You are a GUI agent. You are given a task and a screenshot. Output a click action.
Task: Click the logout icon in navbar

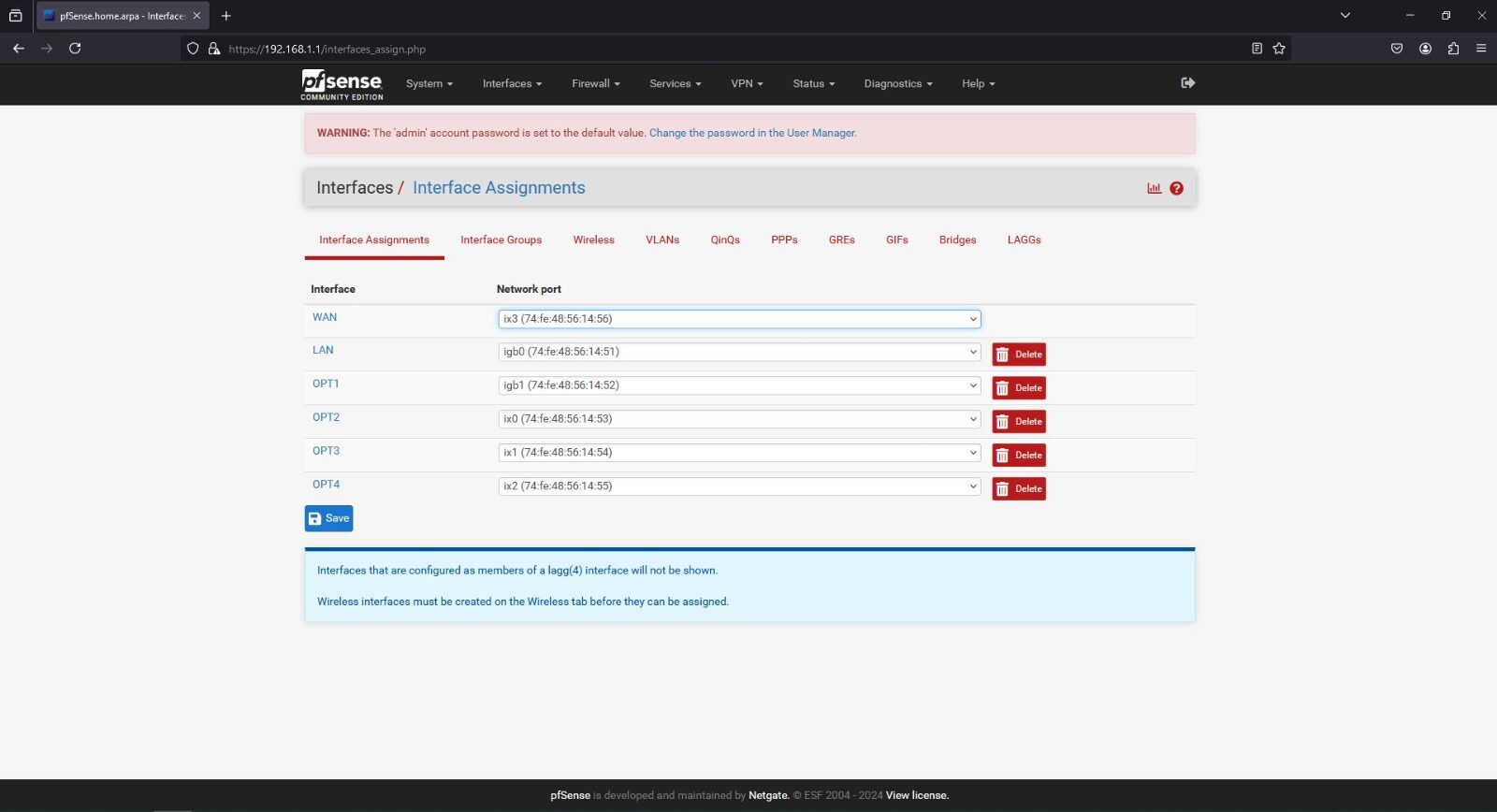(x=1188, y=83)
